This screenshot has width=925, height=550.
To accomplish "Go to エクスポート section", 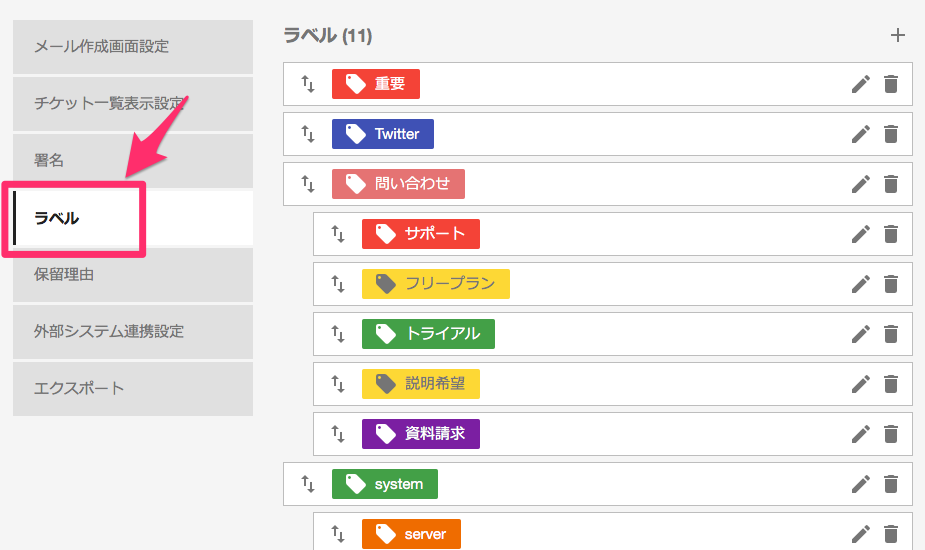I will pyautogui.click(x=133, y=389).
